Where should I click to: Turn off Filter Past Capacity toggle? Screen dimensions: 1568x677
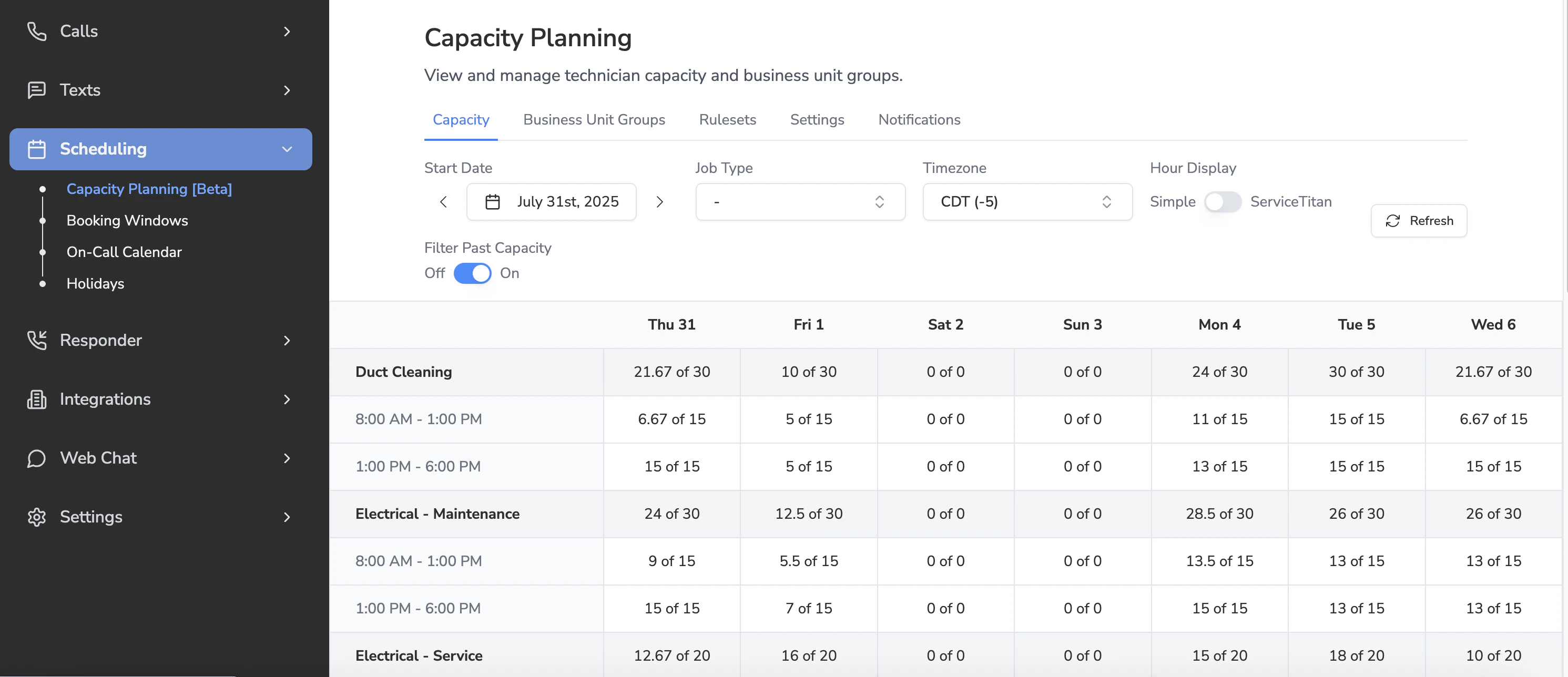[472, 273]
